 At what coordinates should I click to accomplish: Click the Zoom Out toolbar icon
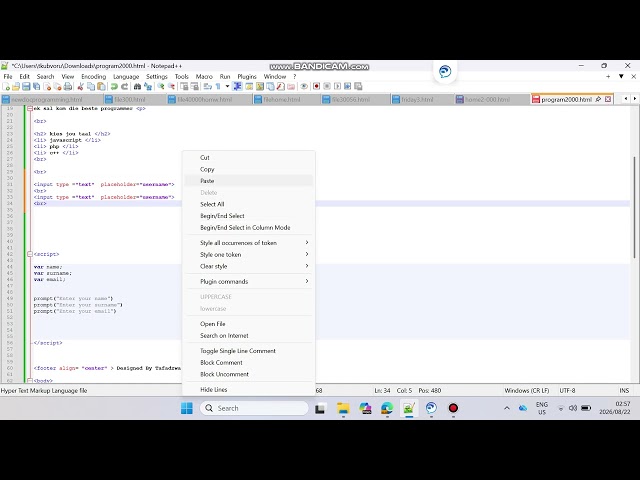click(x=171, y=87)
